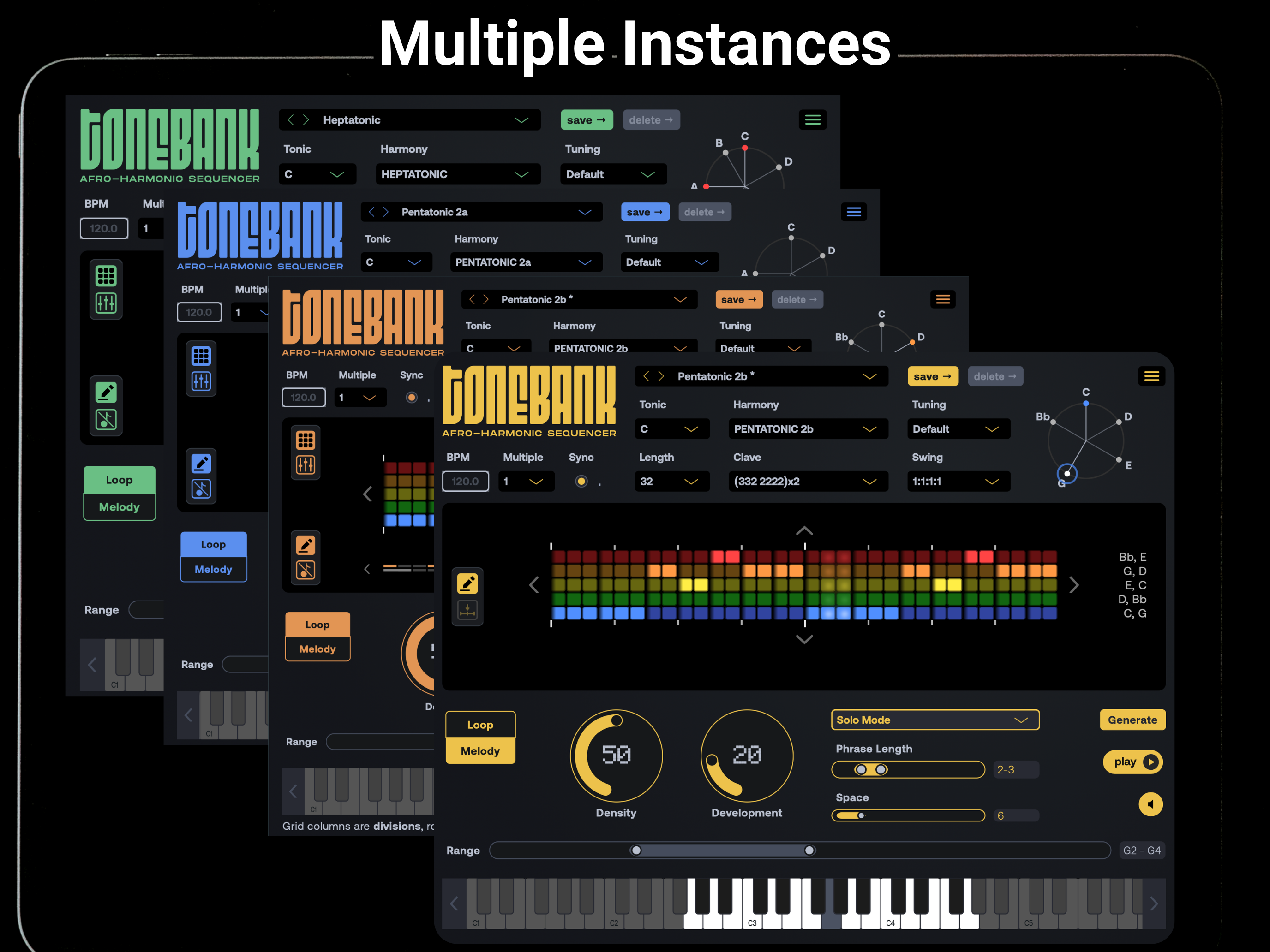Shift sequencer grid up in yellow window

point(804,530)
